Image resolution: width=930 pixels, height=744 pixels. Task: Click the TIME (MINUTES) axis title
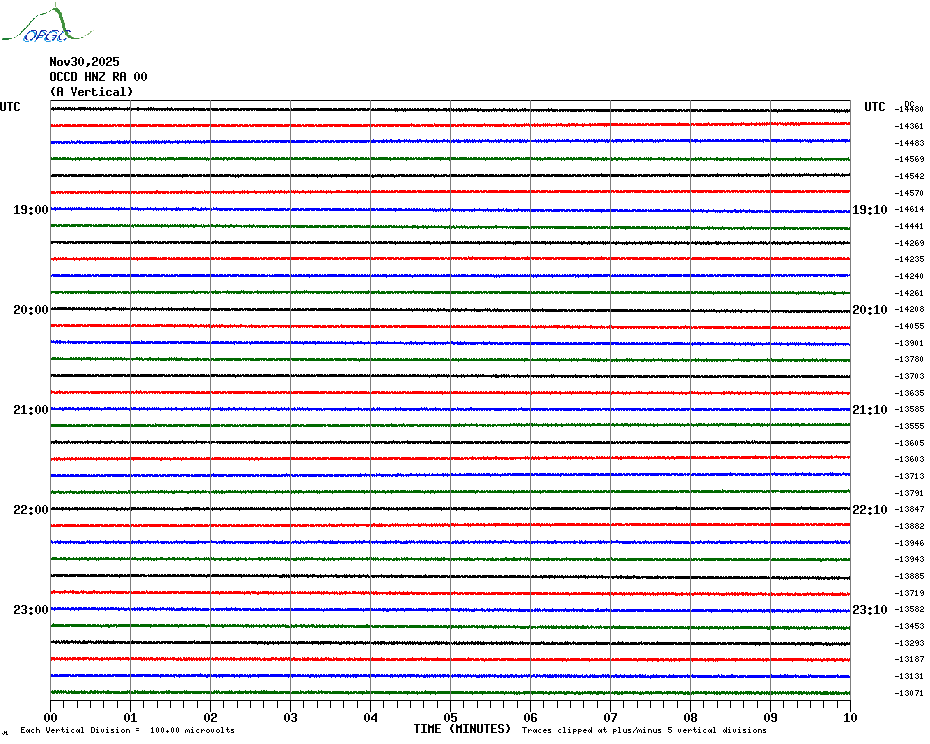point(462,729)
